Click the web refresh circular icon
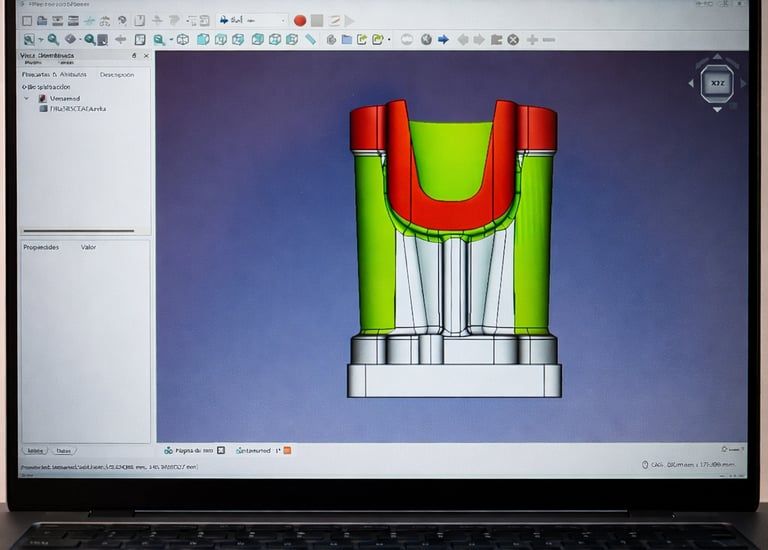 [x=407, y=40]
